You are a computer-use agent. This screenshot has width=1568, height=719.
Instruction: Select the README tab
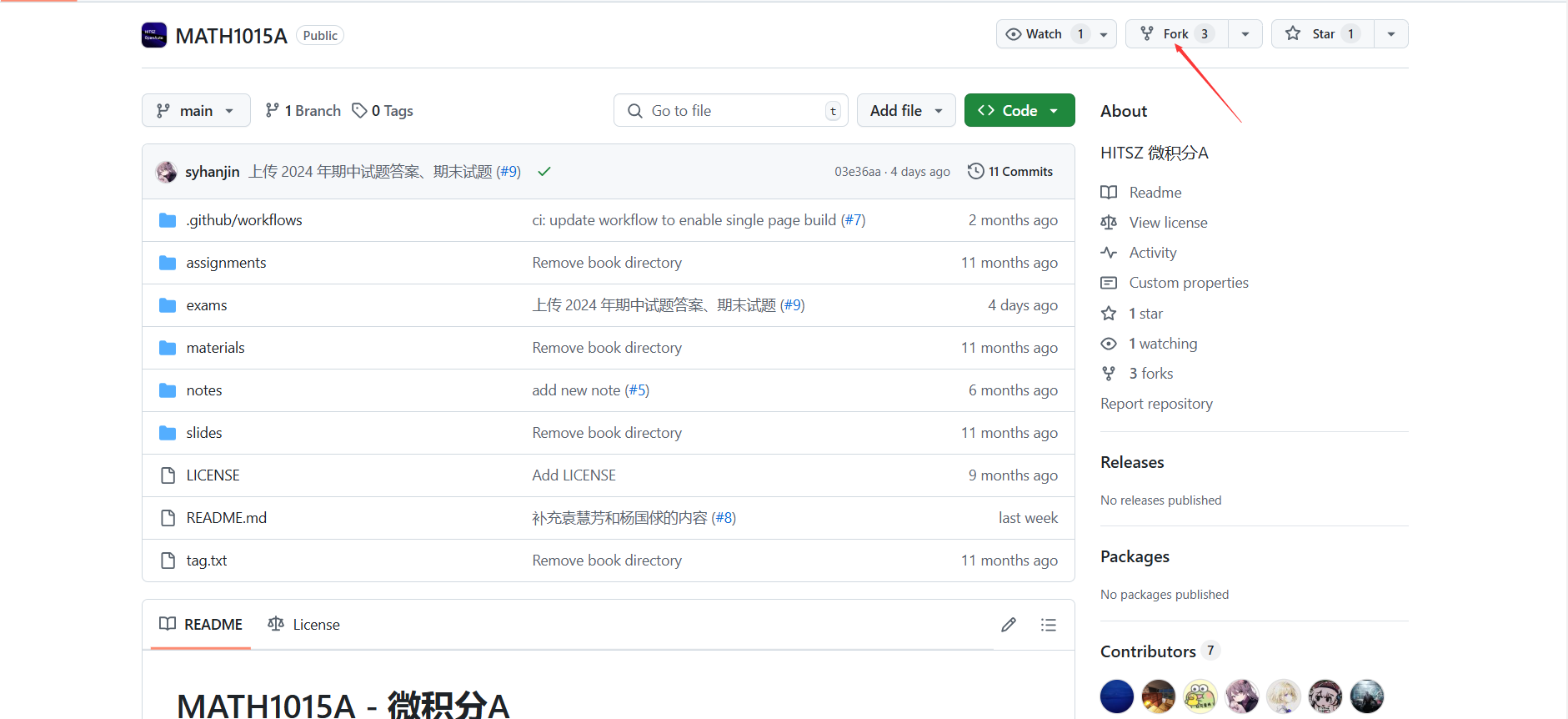tap(201, 625)
